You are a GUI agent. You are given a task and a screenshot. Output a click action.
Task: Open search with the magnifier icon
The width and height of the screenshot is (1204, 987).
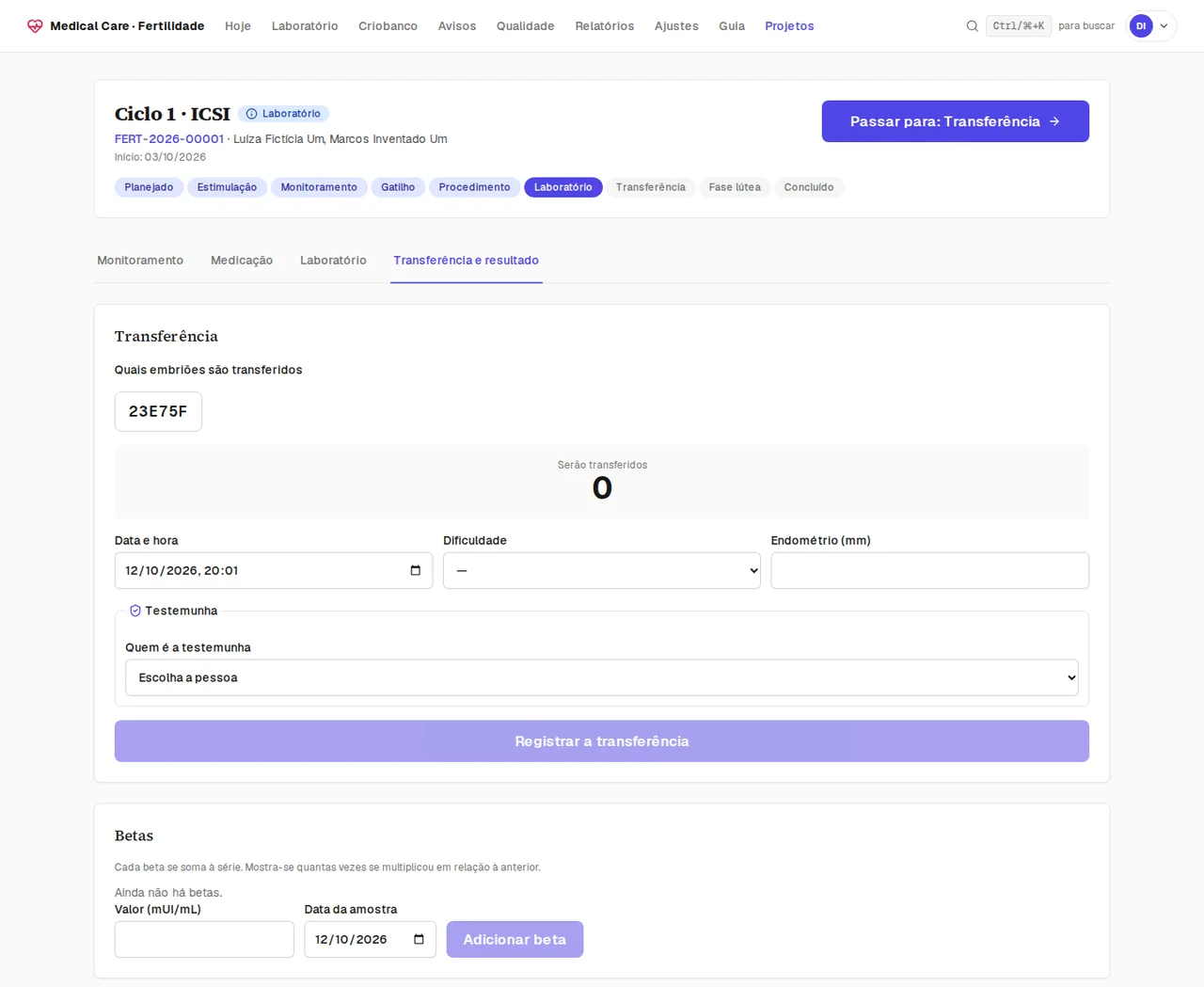tap(973, 26)
